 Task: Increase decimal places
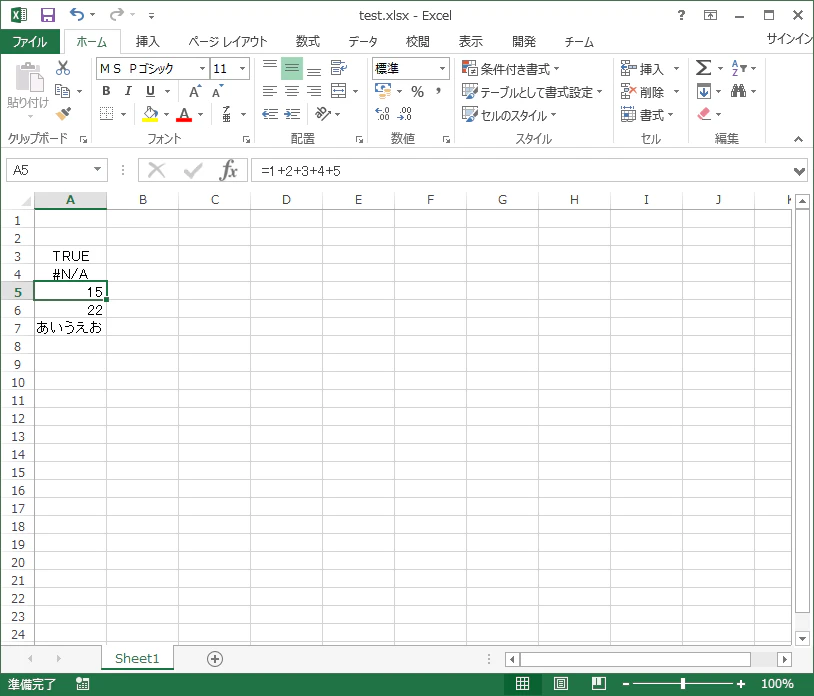point(382,114)
